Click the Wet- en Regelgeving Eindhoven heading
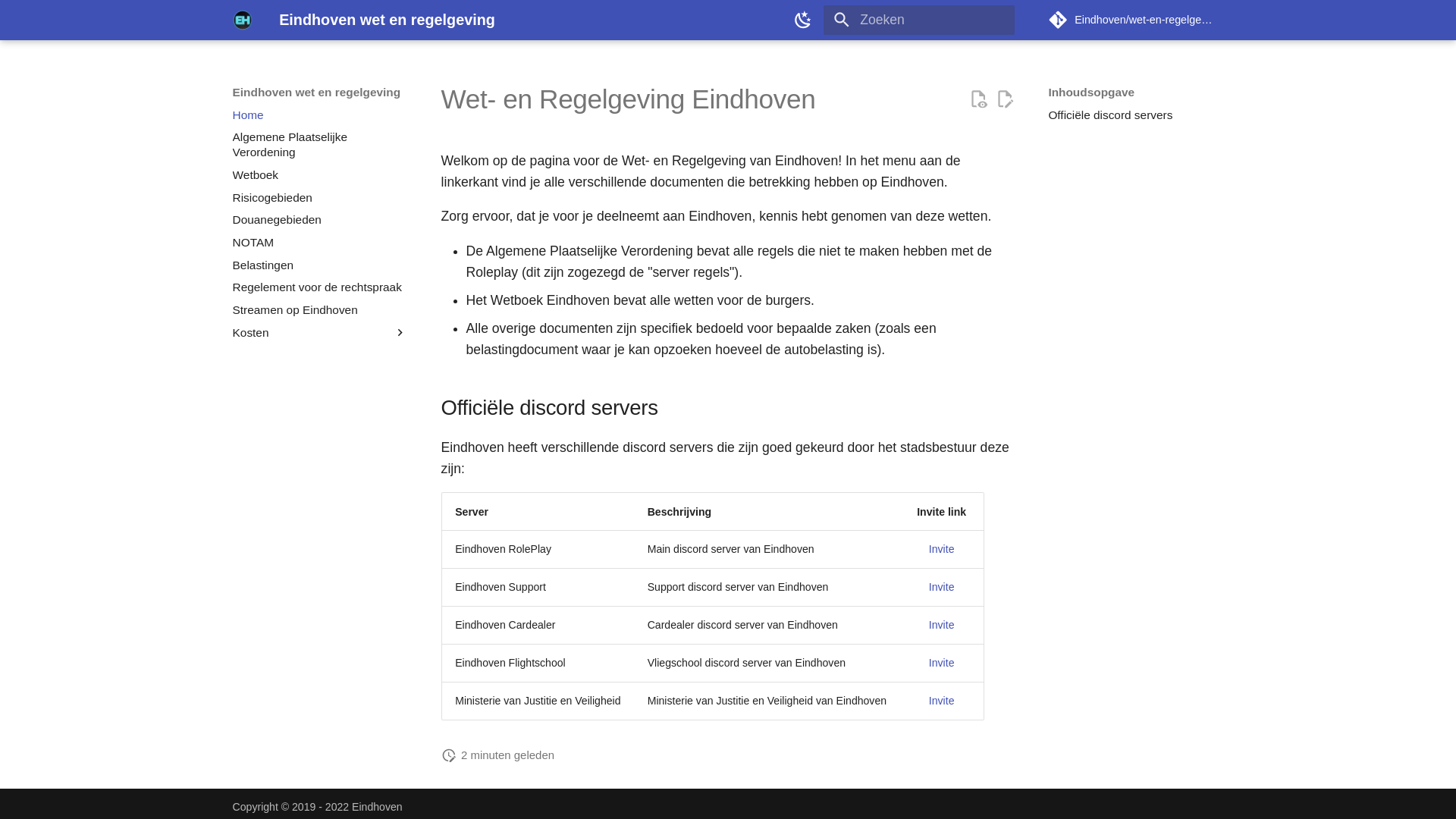 (628, 99)
